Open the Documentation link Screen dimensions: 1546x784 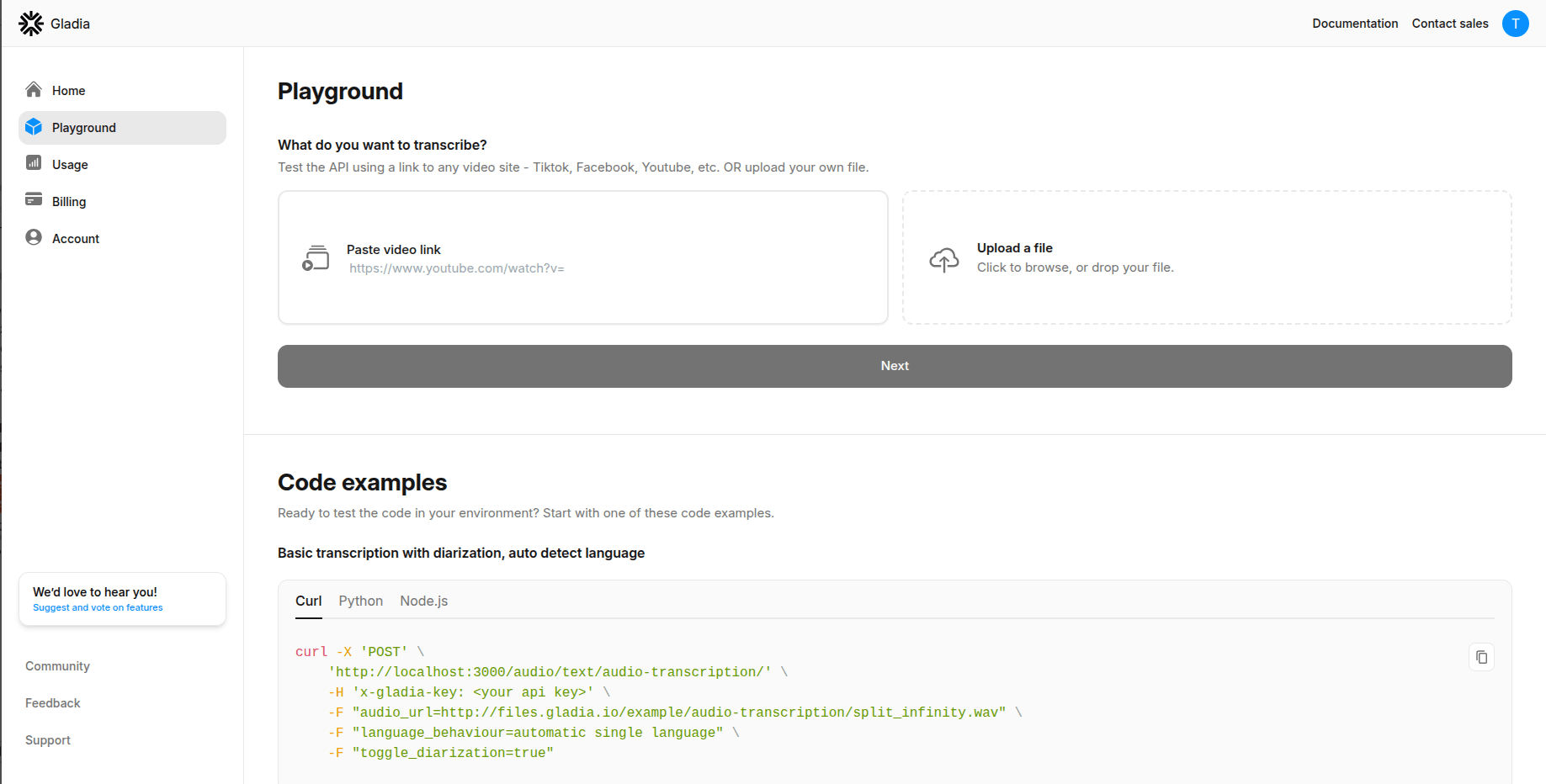tap(1355, 23)
